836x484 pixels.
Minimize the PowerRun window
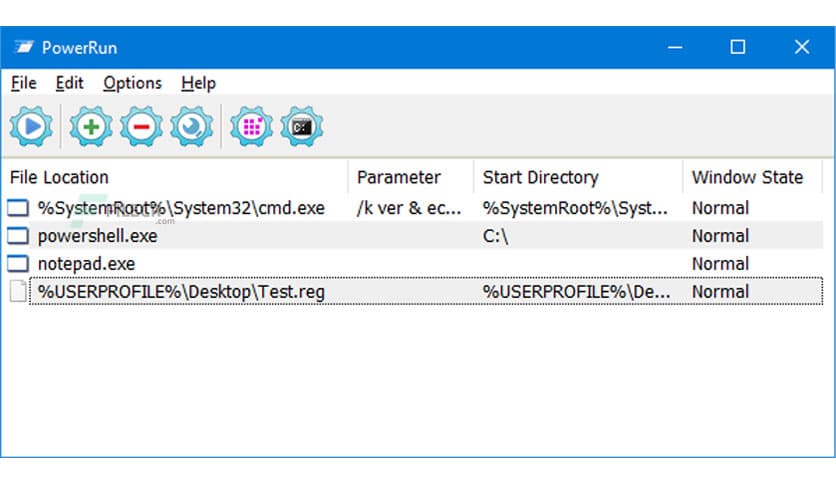point(675,47)
